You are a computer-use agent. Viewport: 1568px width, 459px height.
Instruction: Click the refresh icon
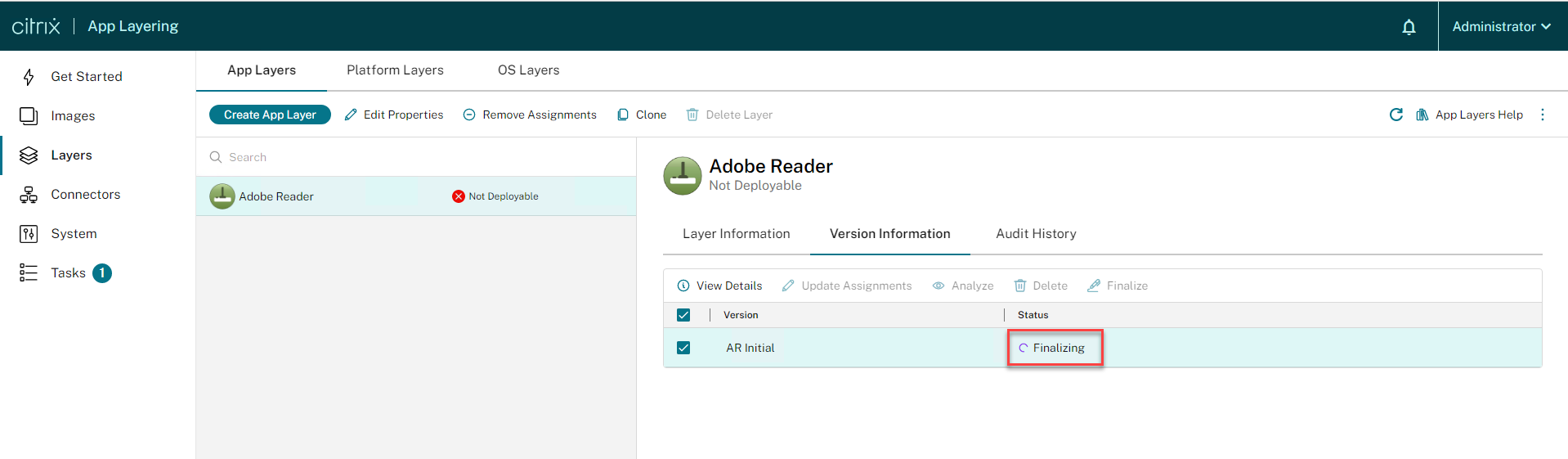[1396, 115]
